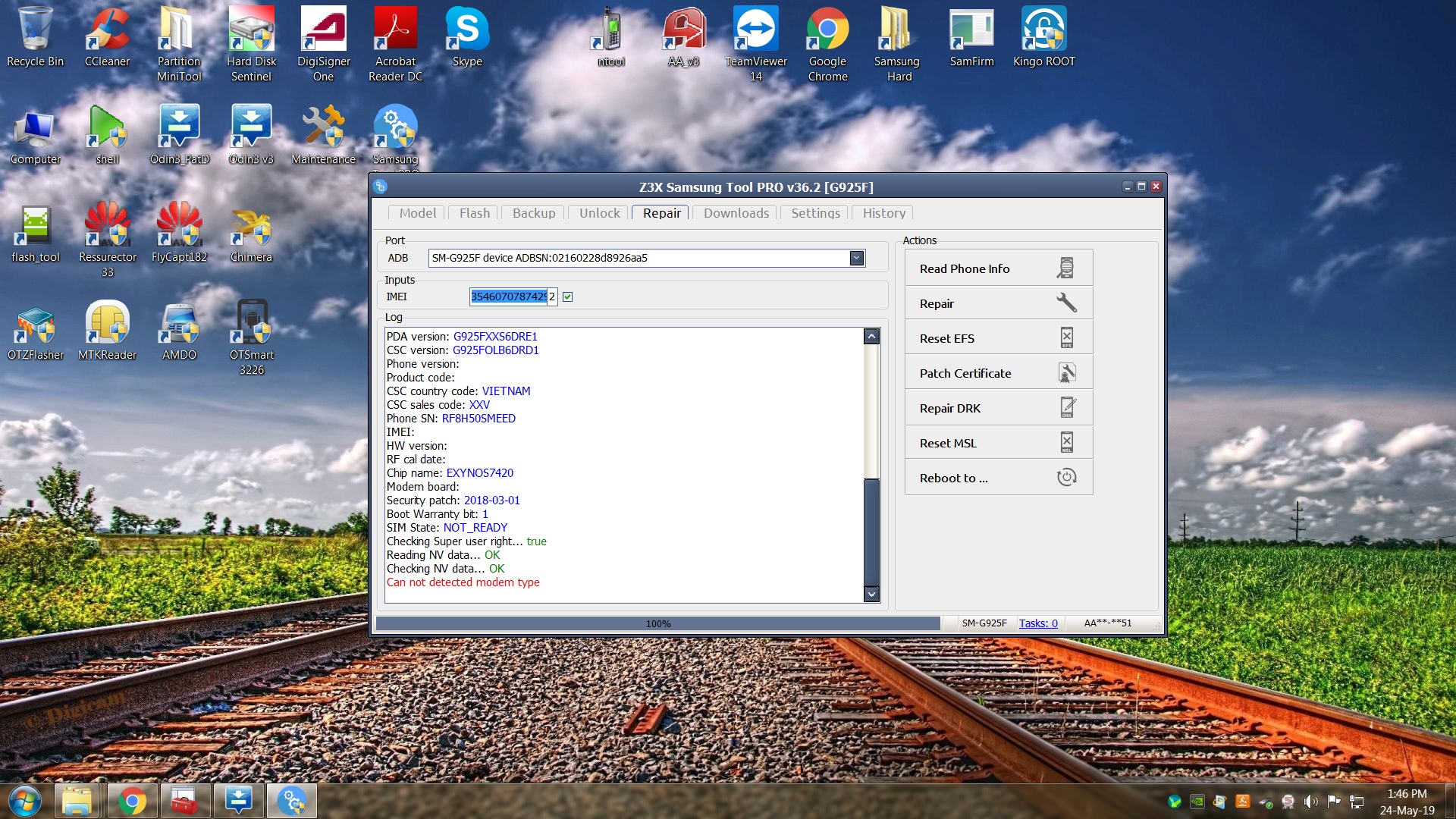Switch to the Unlock tab
The height and width of the screenshot is (819, 1456).
(x=599, y=213)
